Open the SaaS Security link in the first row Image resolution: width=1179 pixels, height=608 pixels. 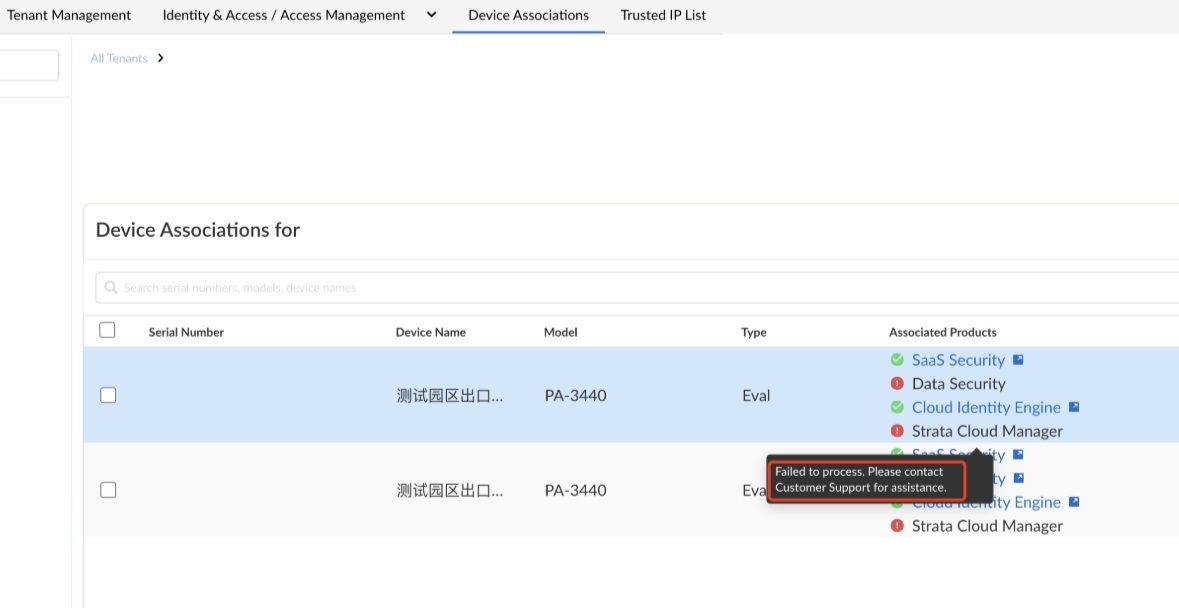tap(958, 360)
